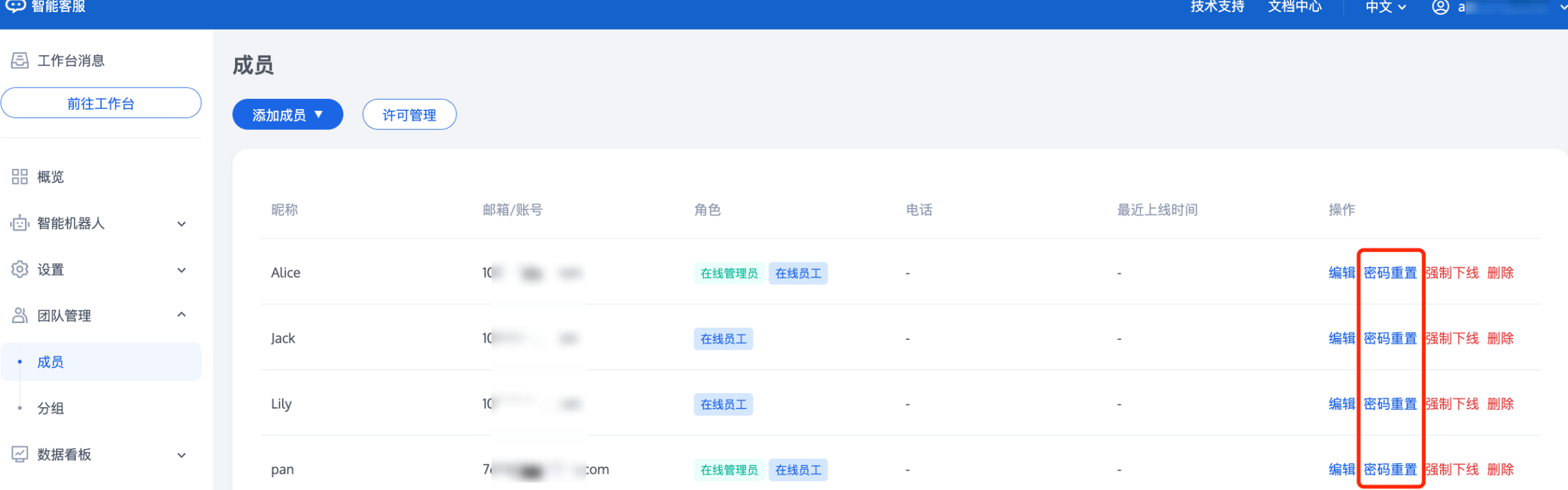
Task: Expand the 设置 submenu chevron
Action: click(181, 270)
